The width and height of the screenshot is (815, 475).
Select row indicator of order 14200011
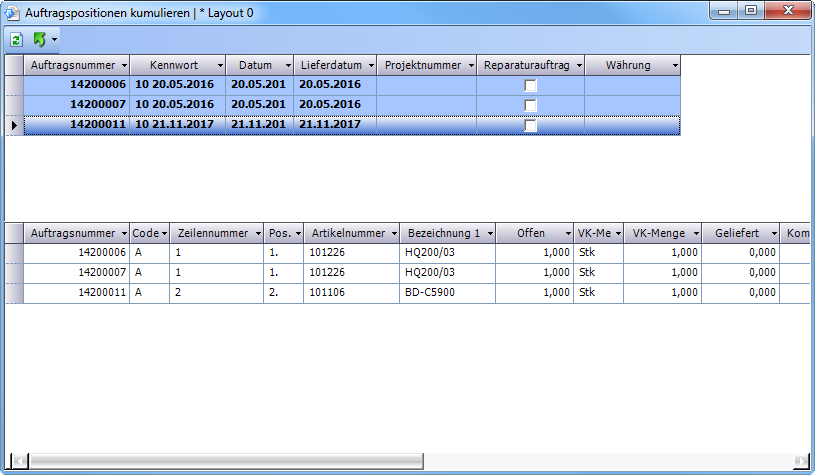click(x=14, y=125)
